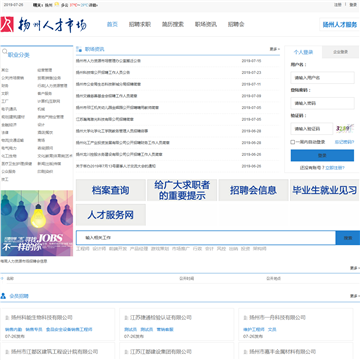Select the 设计师 search keyword
This screenshot has width=360, height=360.
99,249
